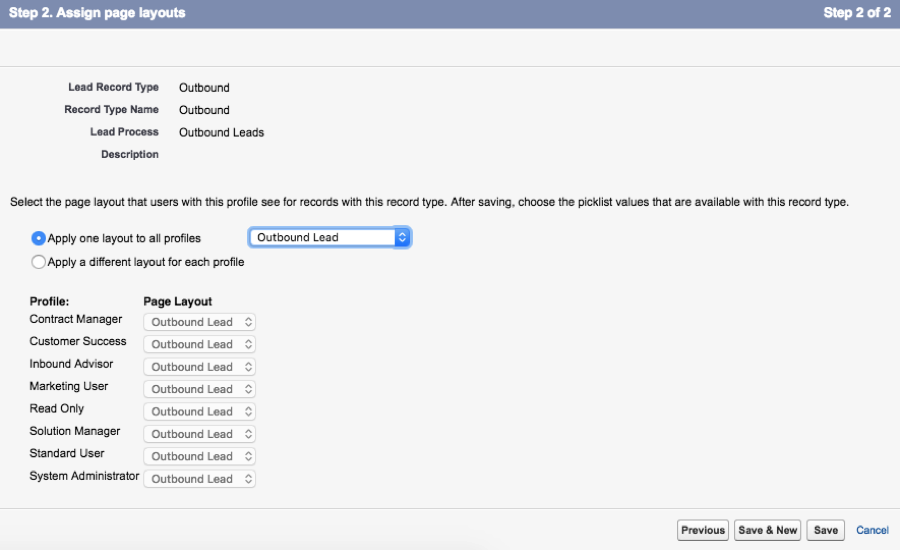The image size is (900, 550).
Task: Expand Solution Manager page layout dropdown
Action: pos(200,434)
